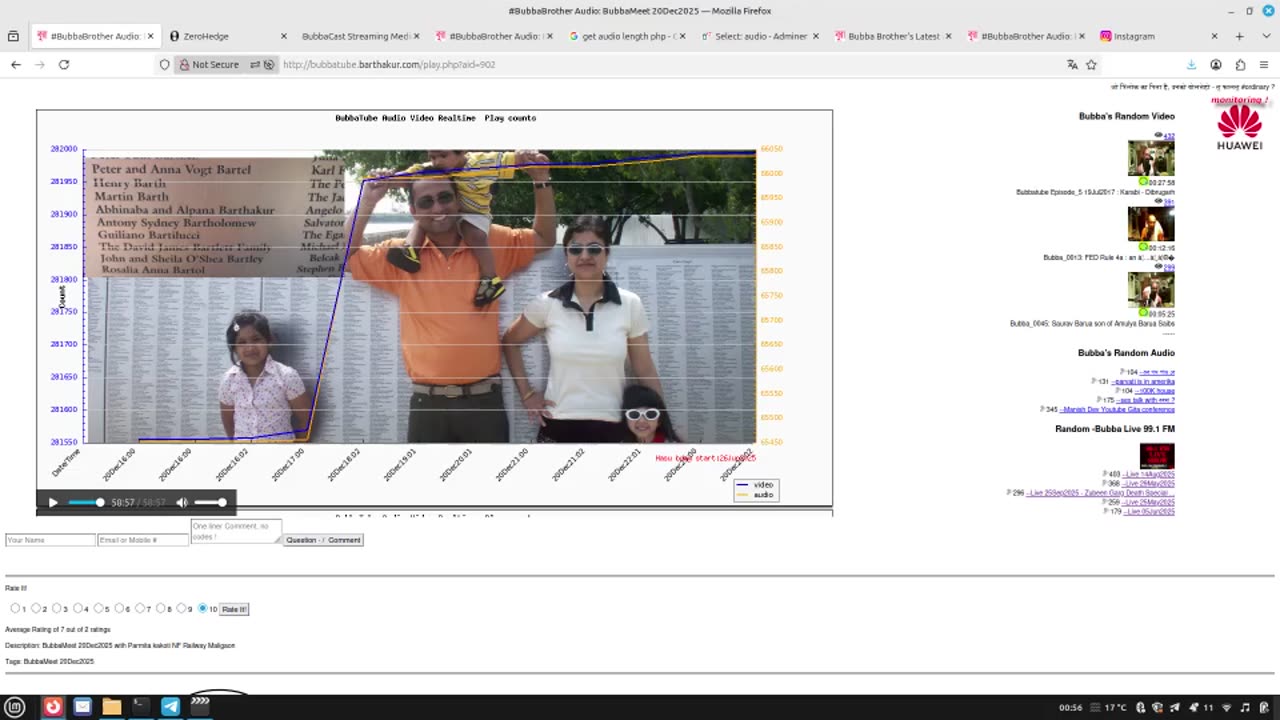Open the file manager folder in taskbar
Viewport: 1280px width, 720px height.
[x=112, y=707]
